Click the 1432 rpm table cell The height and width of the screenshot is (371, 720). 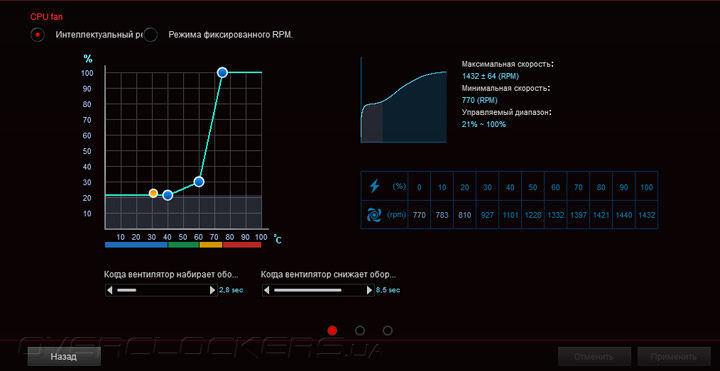(647, 214)
